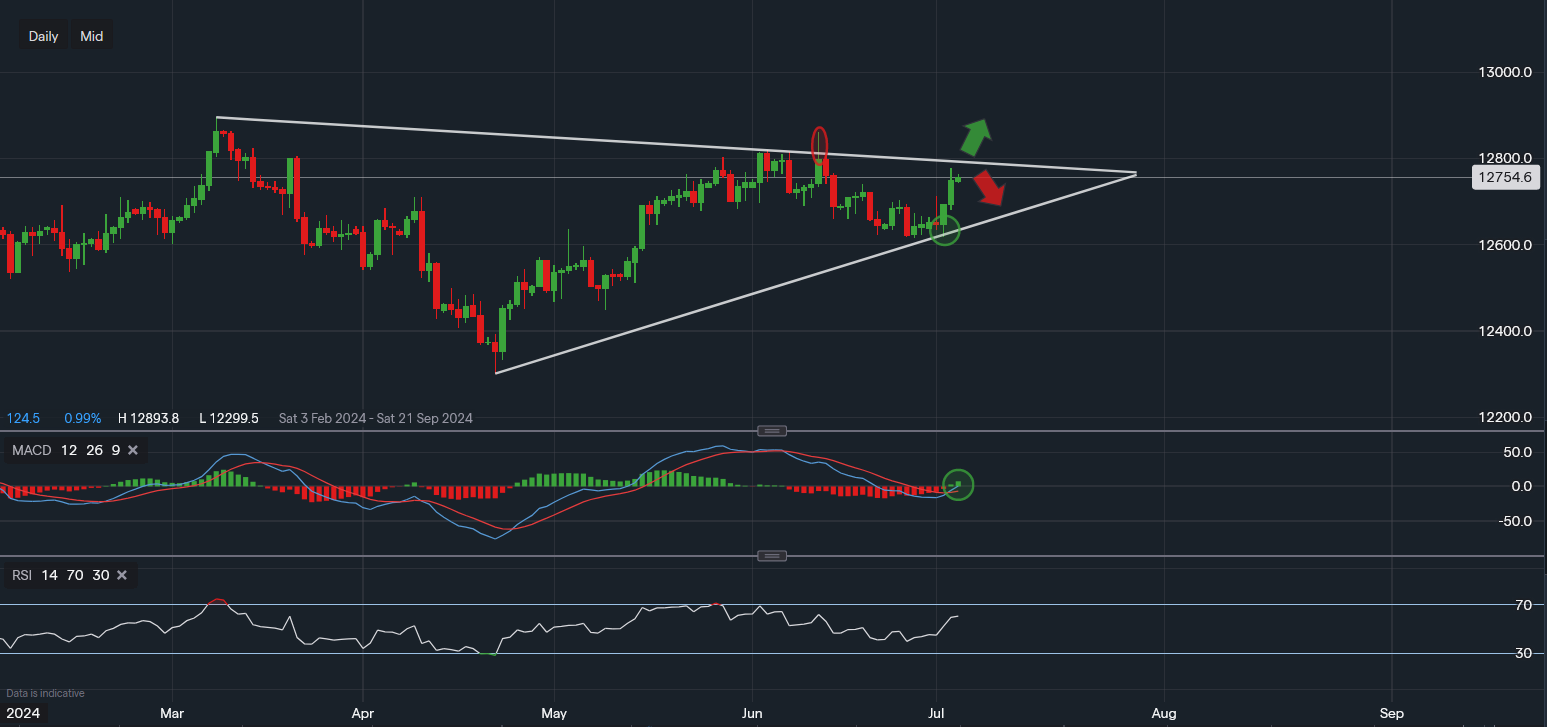This screenshot has width=1547, height=727.
Task: Click the current price label 12754.6
Action: coord(1505,178)
